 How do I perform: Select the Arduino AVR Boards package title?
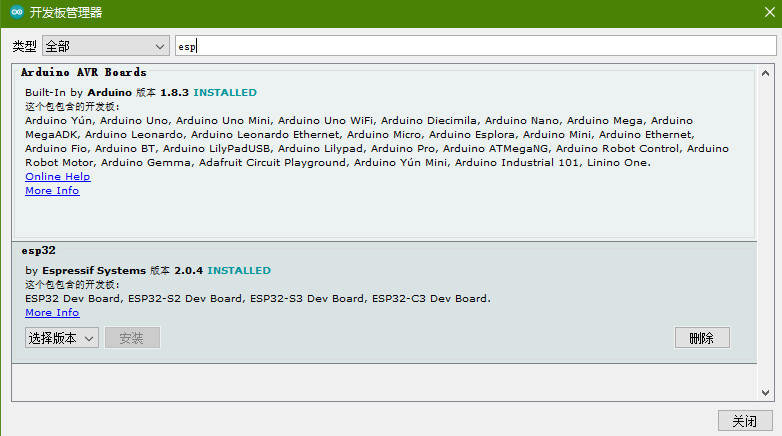84,72
